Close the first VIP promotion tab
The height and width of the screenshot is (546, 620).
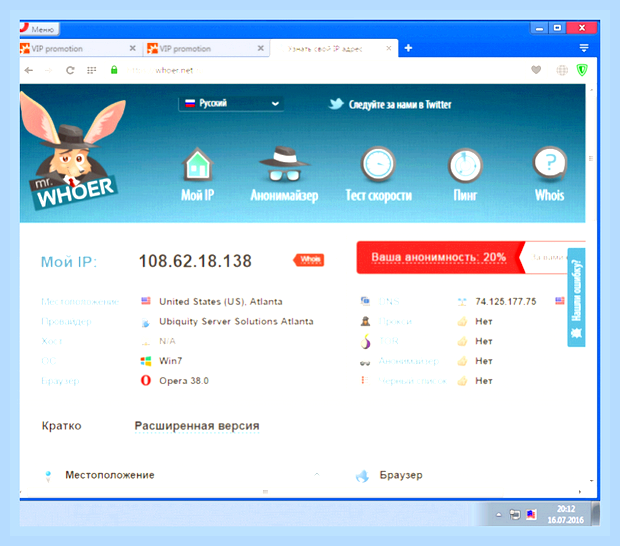click(132, 48)
